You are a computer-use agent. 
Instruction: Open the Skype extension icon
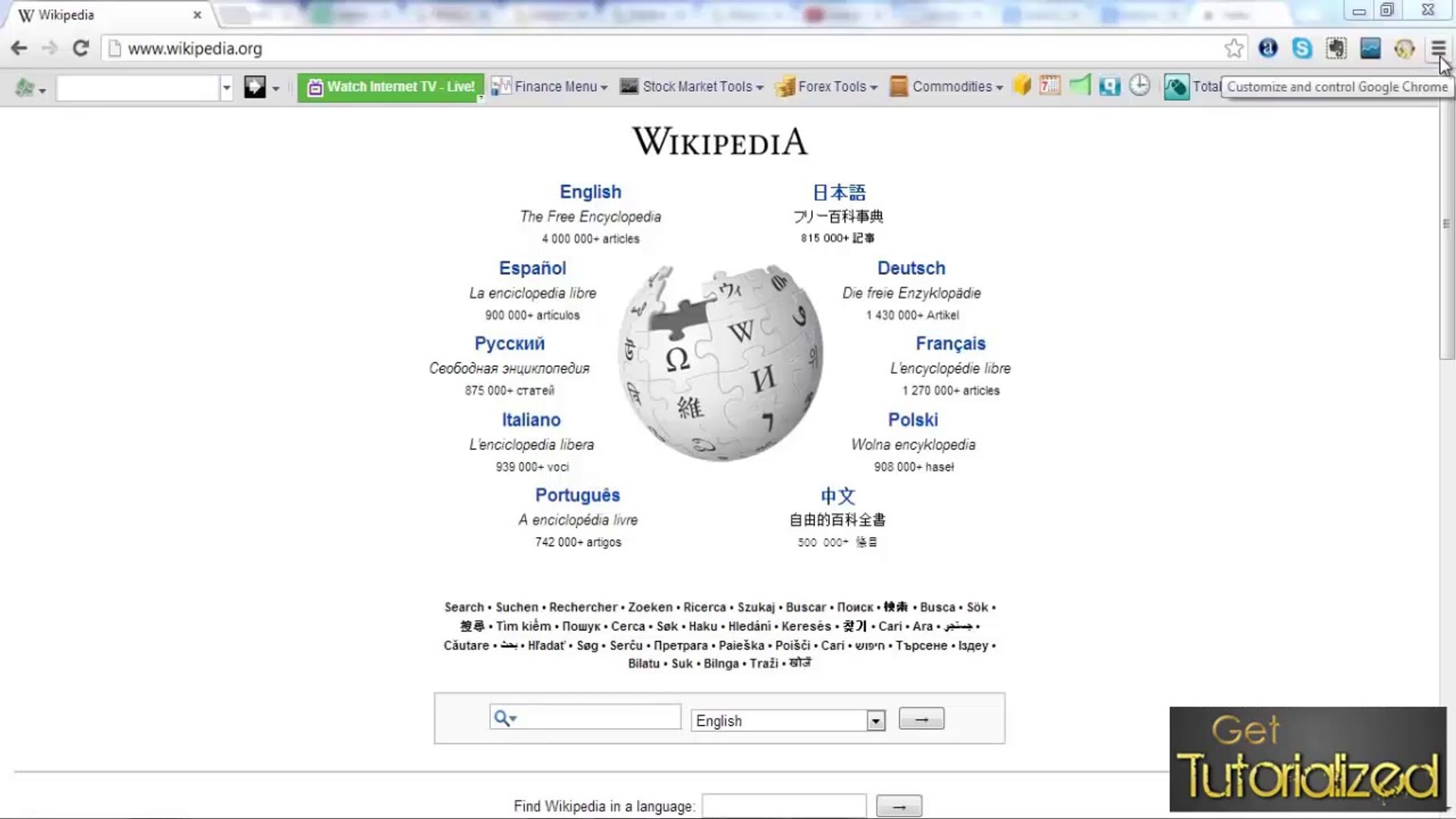click(x=1302, y=49)
